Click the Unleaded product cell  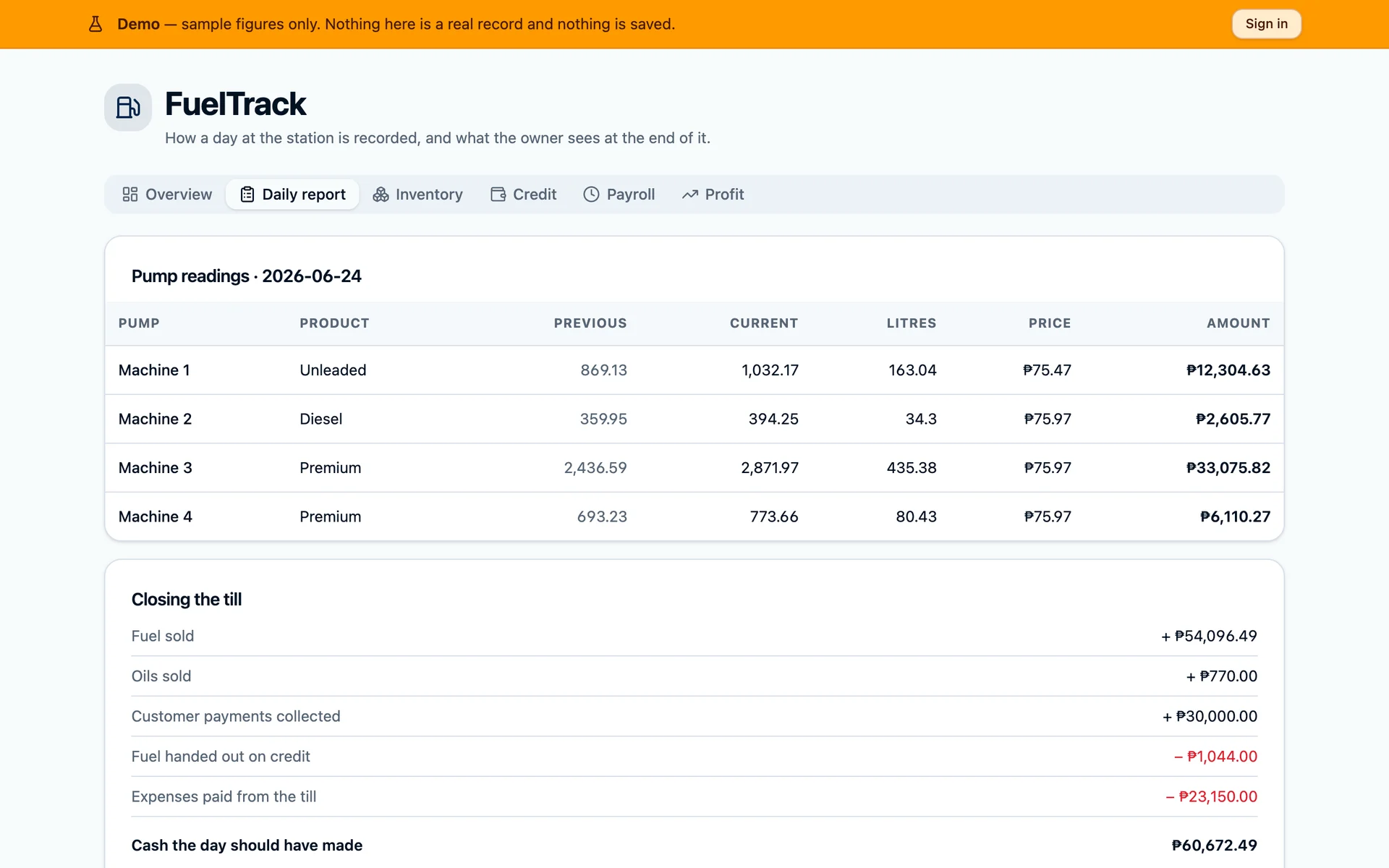tap(333, 370)
